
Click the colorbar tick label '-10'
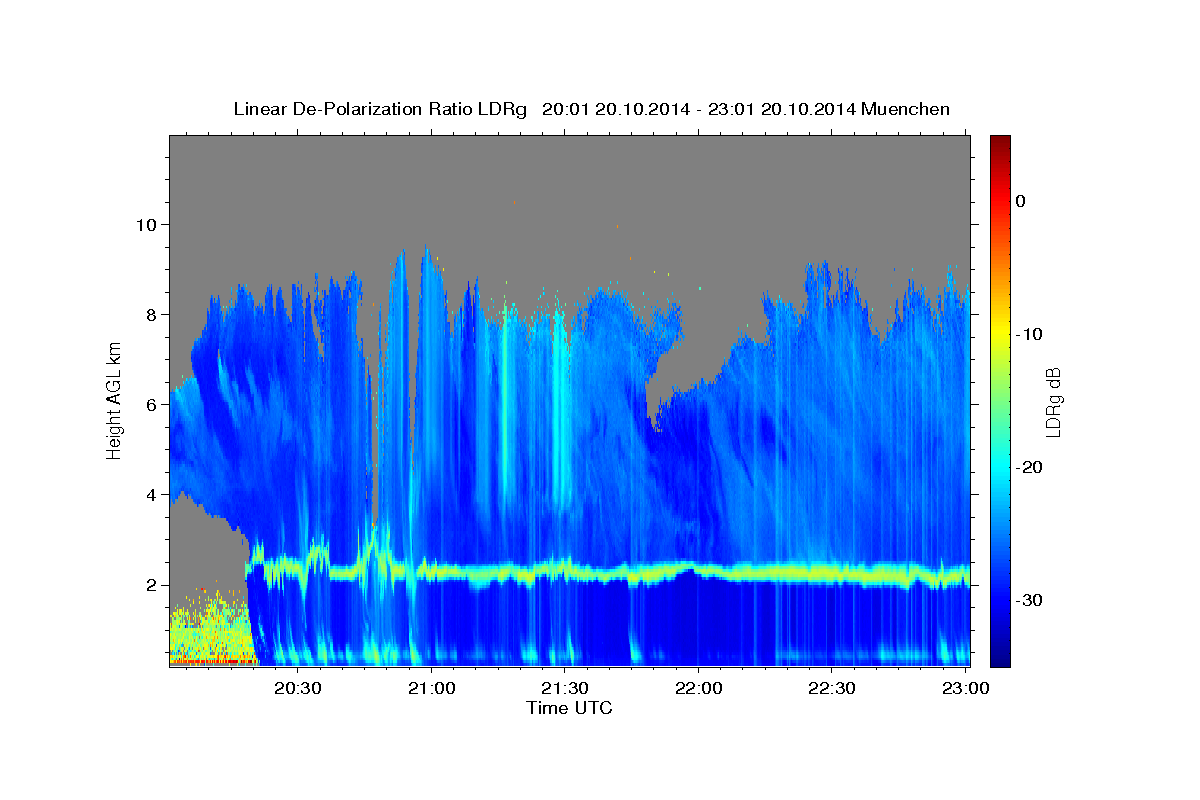click(x=1030, y=334)
